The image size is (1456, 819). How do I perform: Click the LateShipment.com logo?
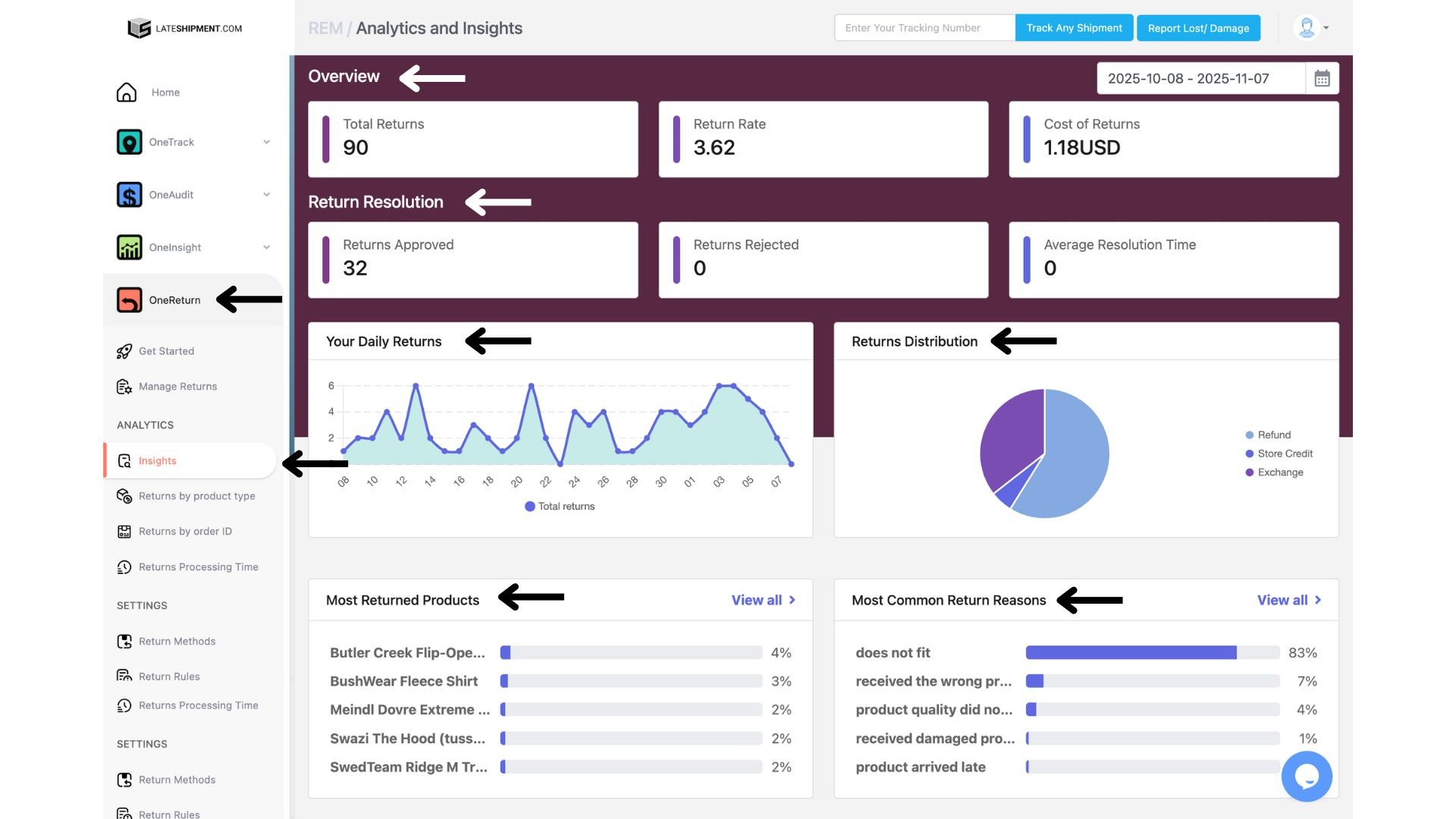coord(184,28)
